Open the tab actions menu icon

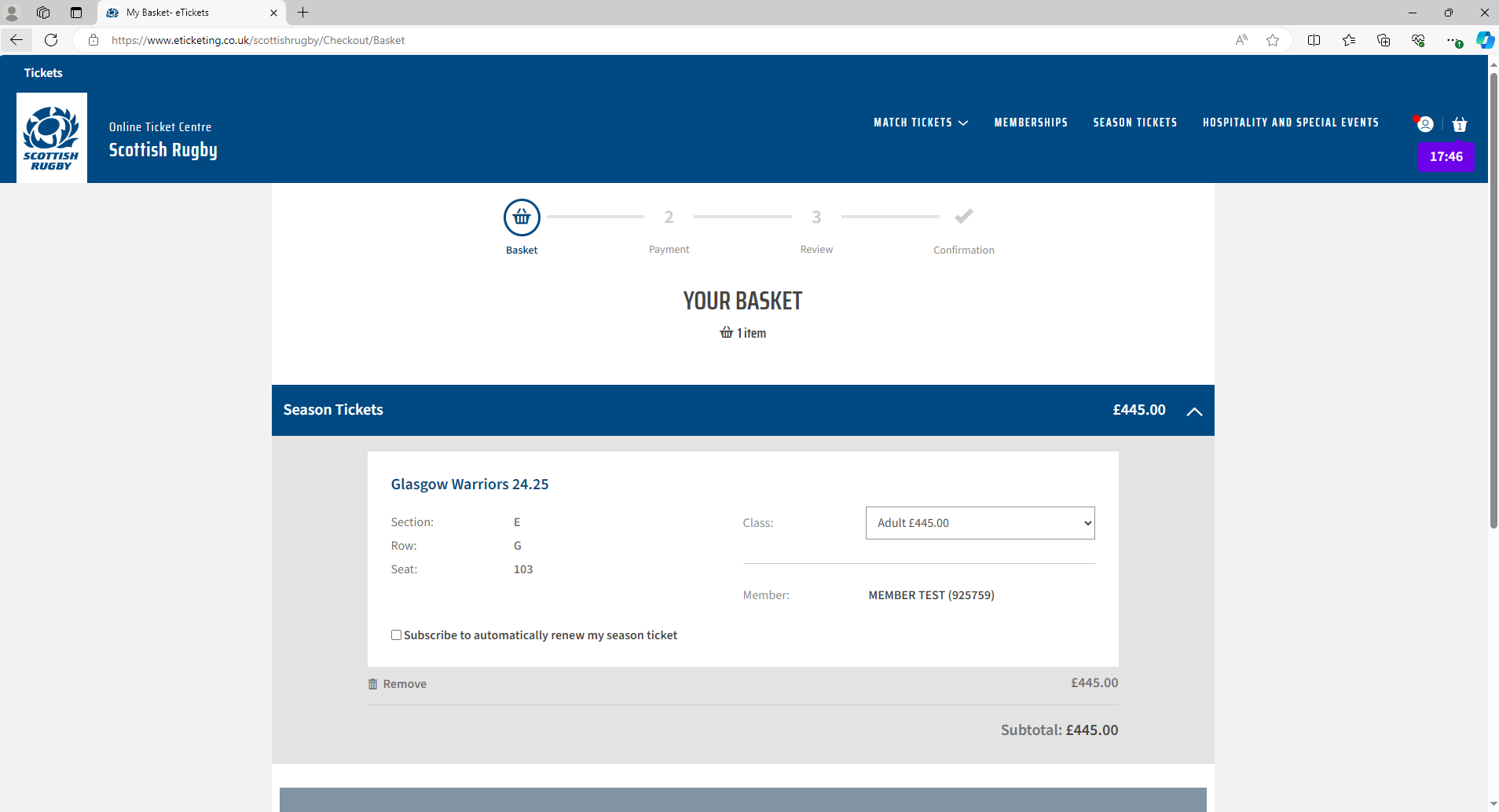(76, 13)
